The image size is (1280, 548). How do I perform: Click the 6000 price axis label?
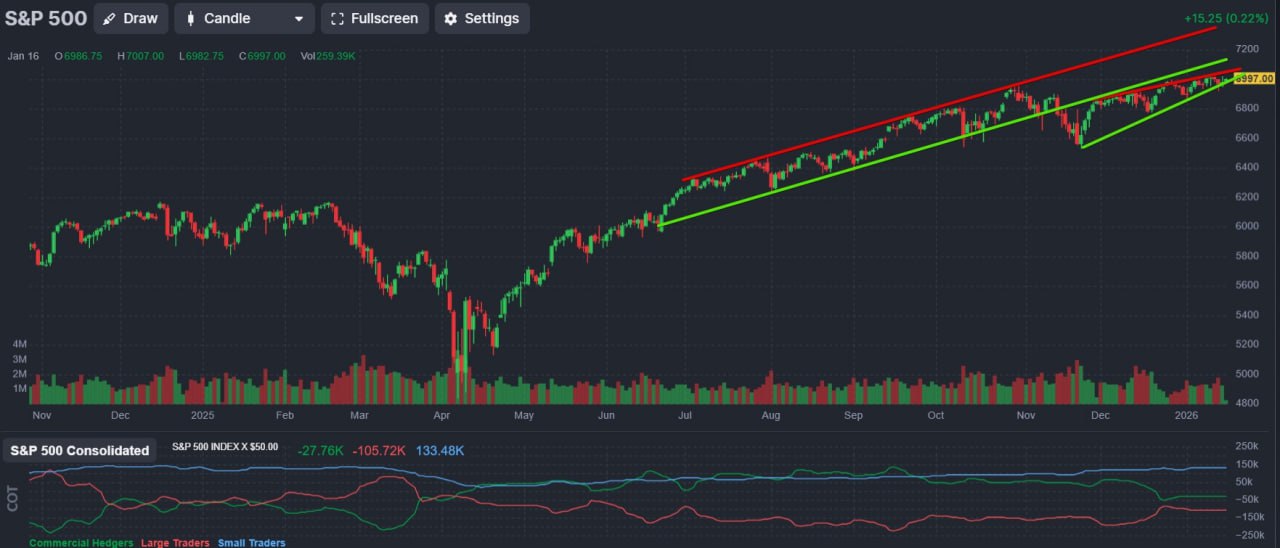[1248, 226]
